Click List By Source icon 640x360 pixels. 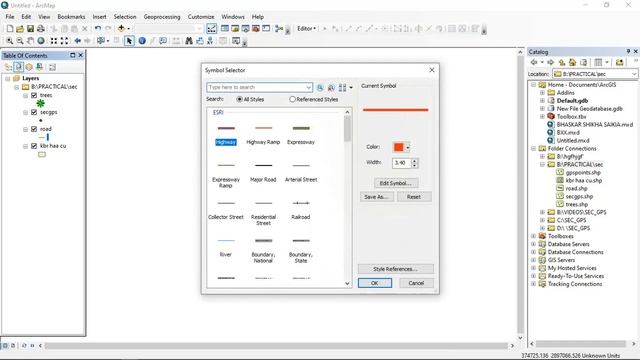click(x=18, y=67)
